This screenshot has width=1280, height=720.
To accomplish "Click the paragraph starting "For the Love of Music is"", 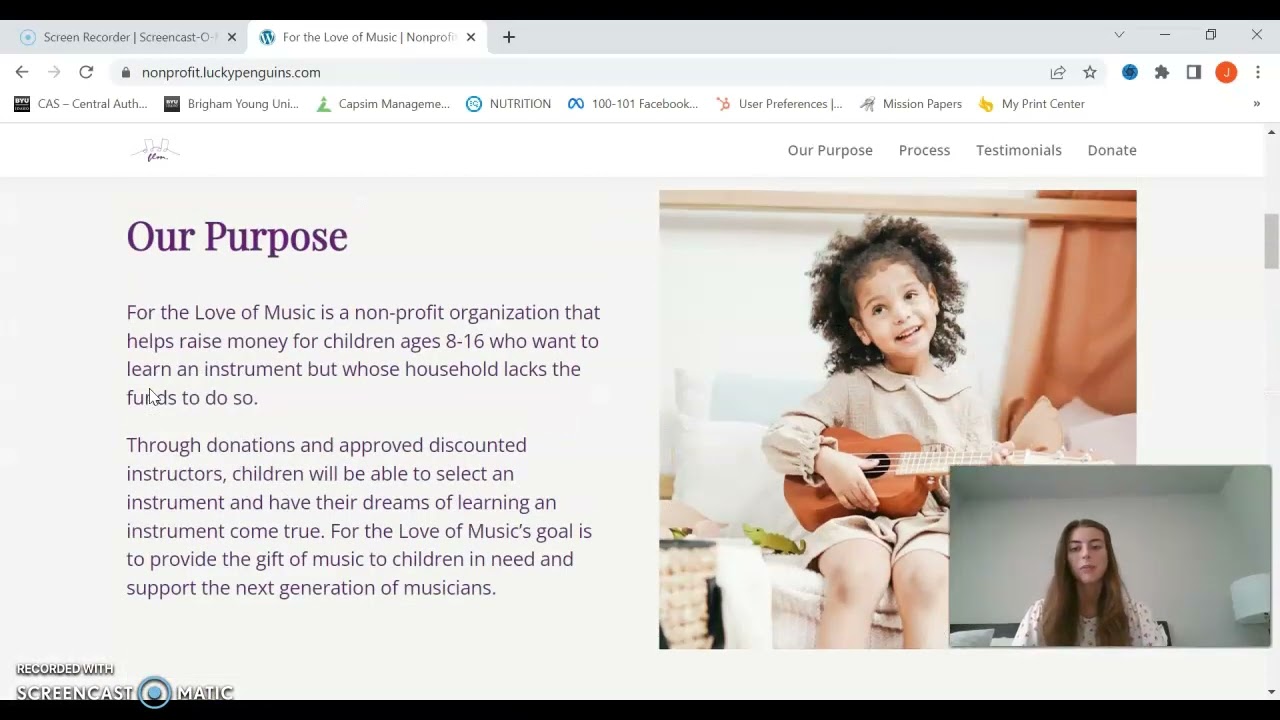I will [x=363, y=355].
